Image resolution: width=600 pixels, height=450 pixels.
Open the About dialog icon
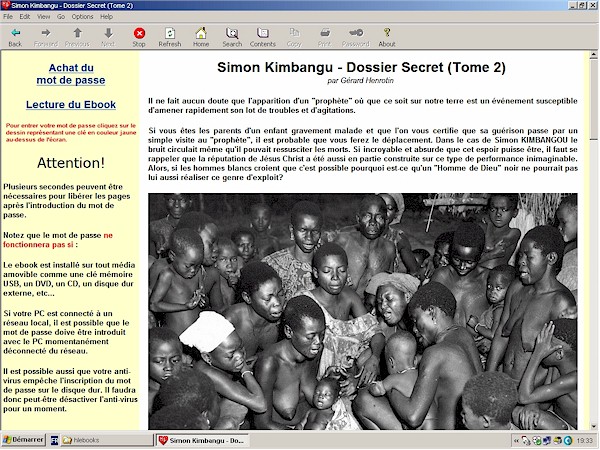pos(387,37)
